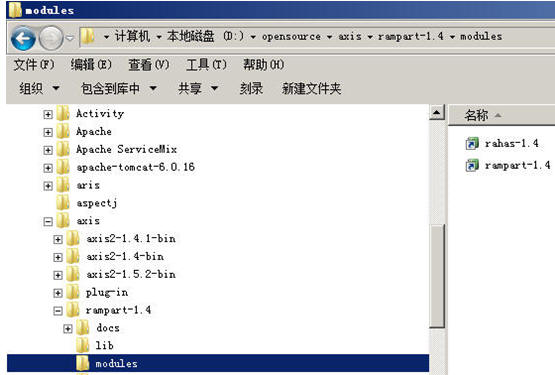
Task: Click axis segment in the address path
Action: click(350, 36)
